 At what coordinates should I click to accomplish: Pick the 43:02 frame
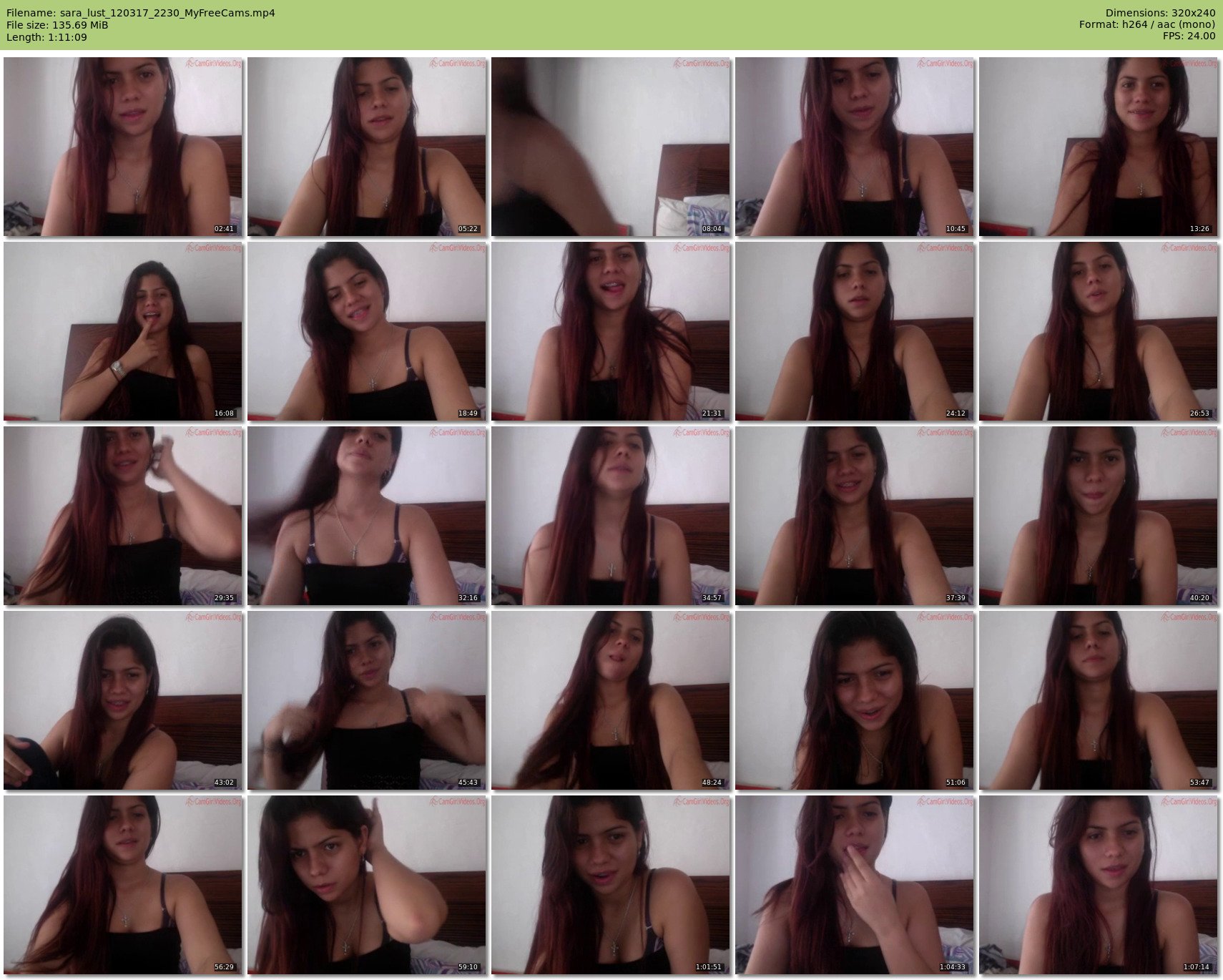pos(122,700)
